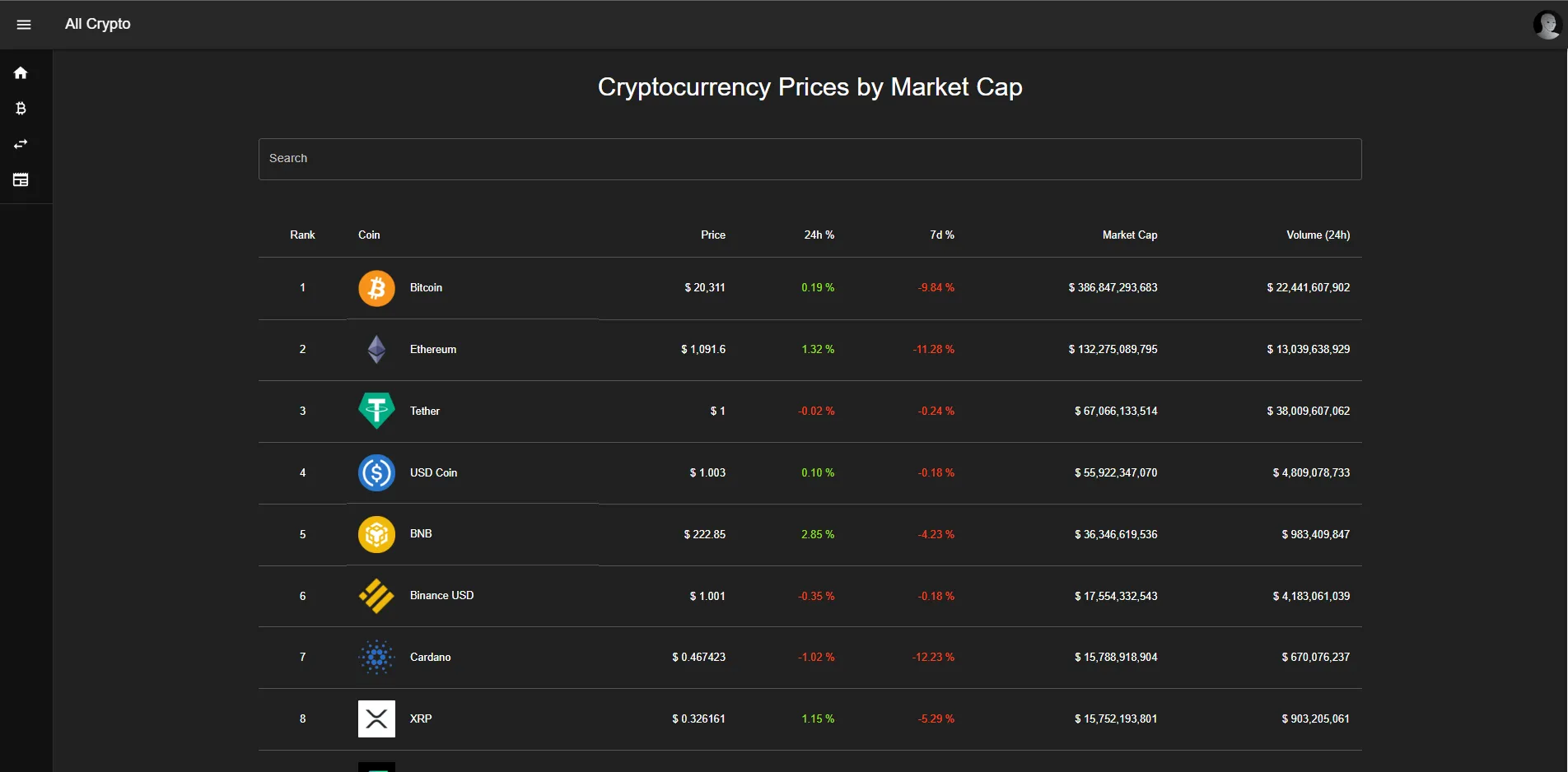Click the Bitcoin coin logo
1568x772 pixels.
coord(376,287)
